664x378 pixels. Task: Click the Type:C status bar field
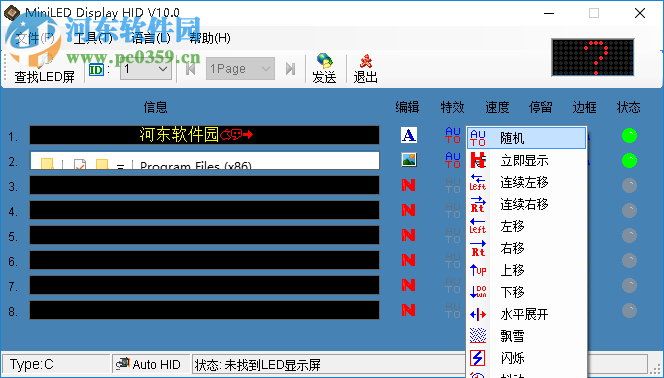[x=55, y=364]
